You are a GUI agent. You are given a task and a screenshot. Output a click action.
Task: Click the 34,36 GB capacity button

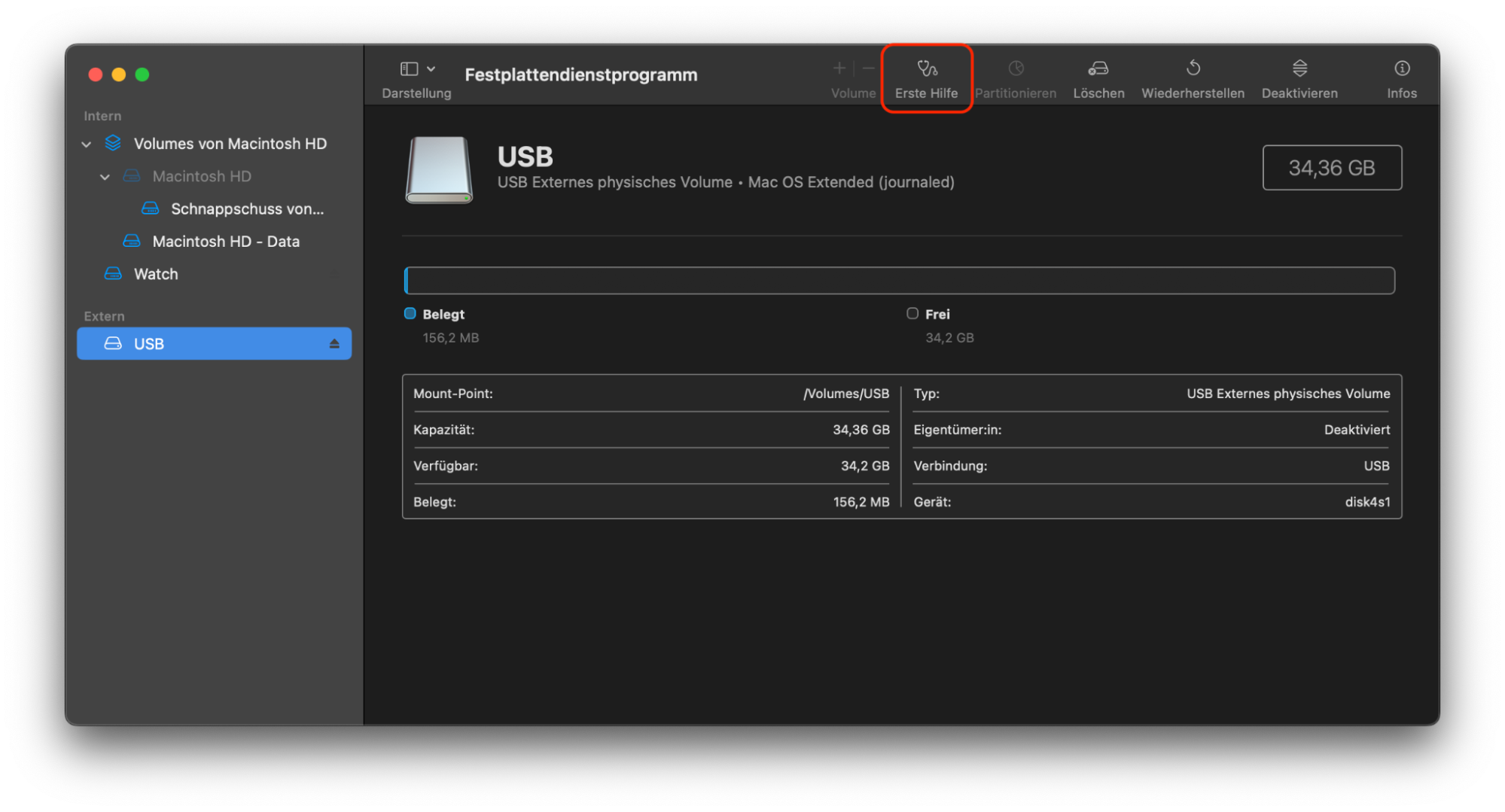tap(1332, 167)
